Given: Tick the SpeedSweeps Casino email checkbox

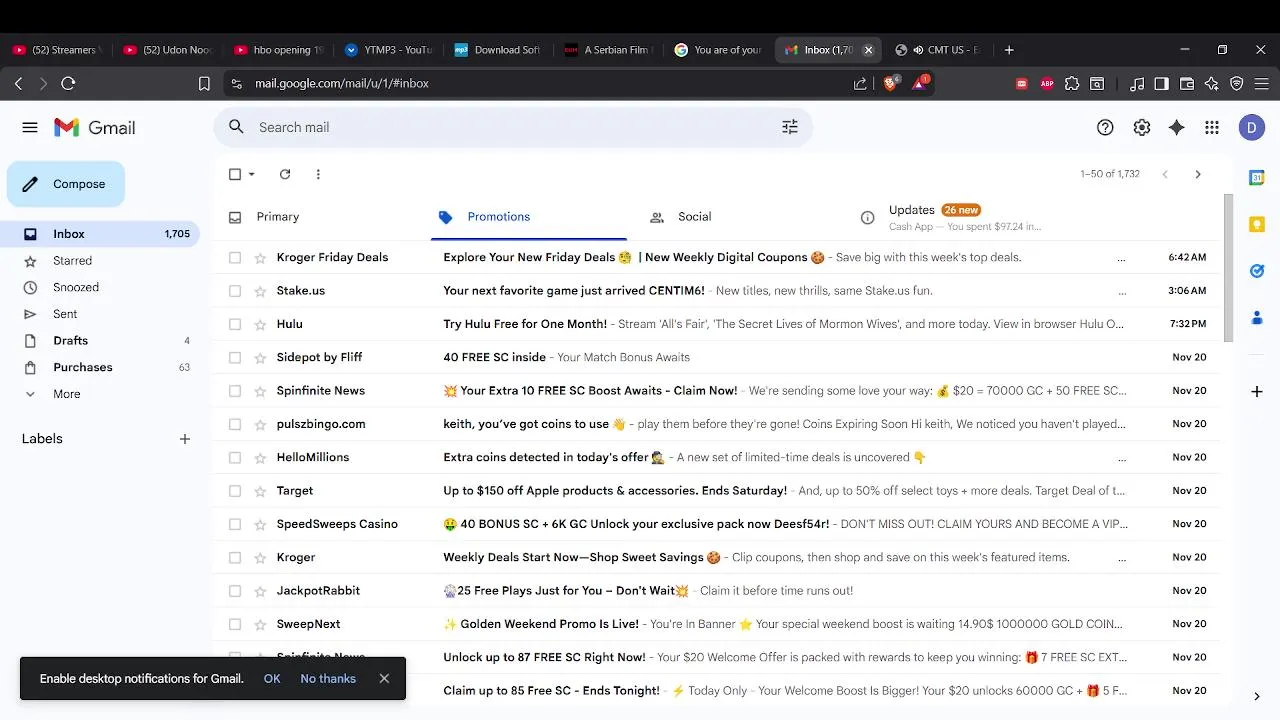Looking at the screenshot, I should click(x=235, y=524).
